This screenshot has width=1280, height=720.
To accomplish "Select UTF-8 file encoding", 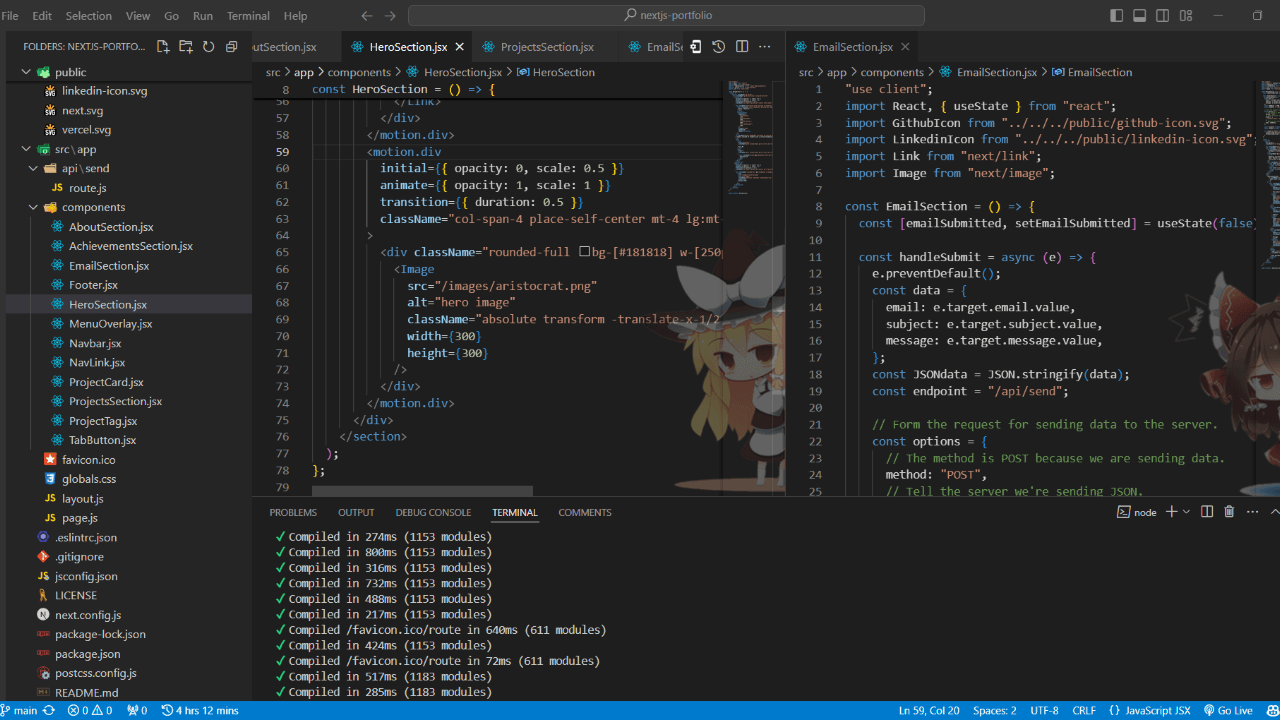I will (1044, 711).
